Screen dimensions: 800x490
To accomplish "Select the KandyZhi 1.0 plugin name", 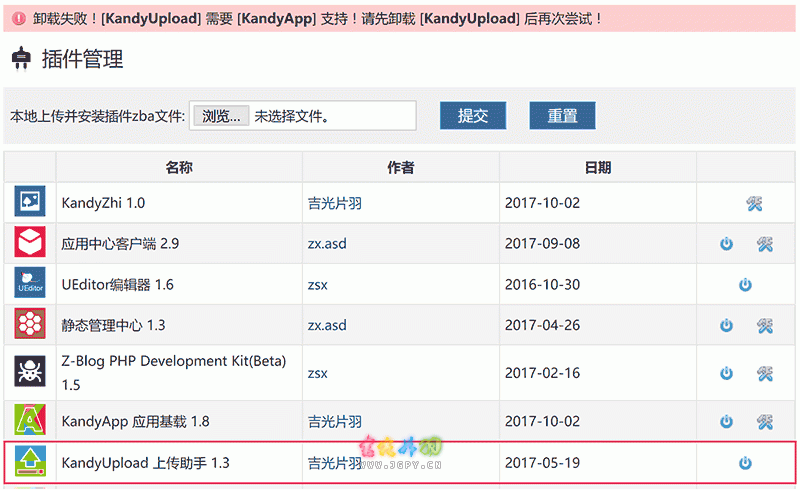I will click(x=103, y=203).
